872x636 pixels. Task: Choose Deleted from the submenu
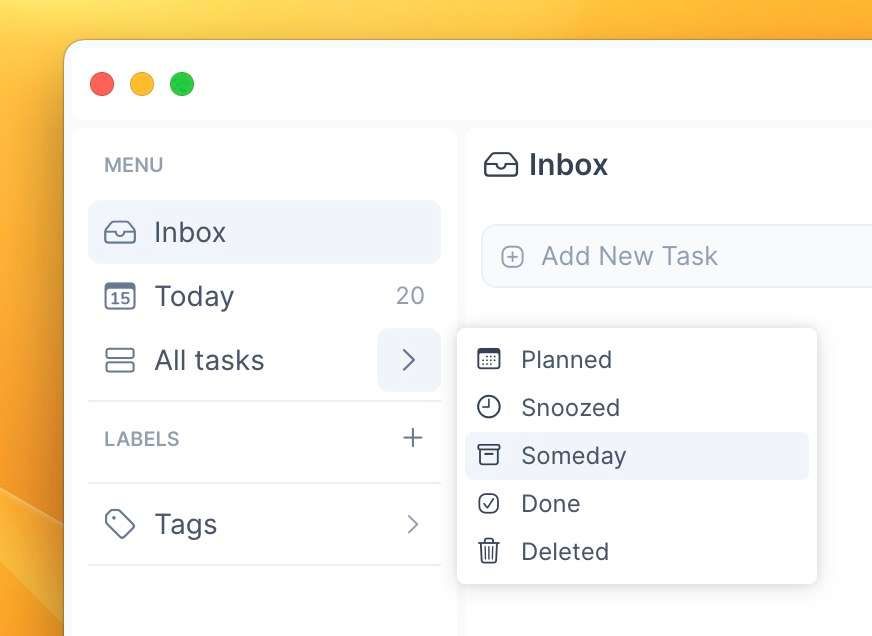click(x=637, y=551)
